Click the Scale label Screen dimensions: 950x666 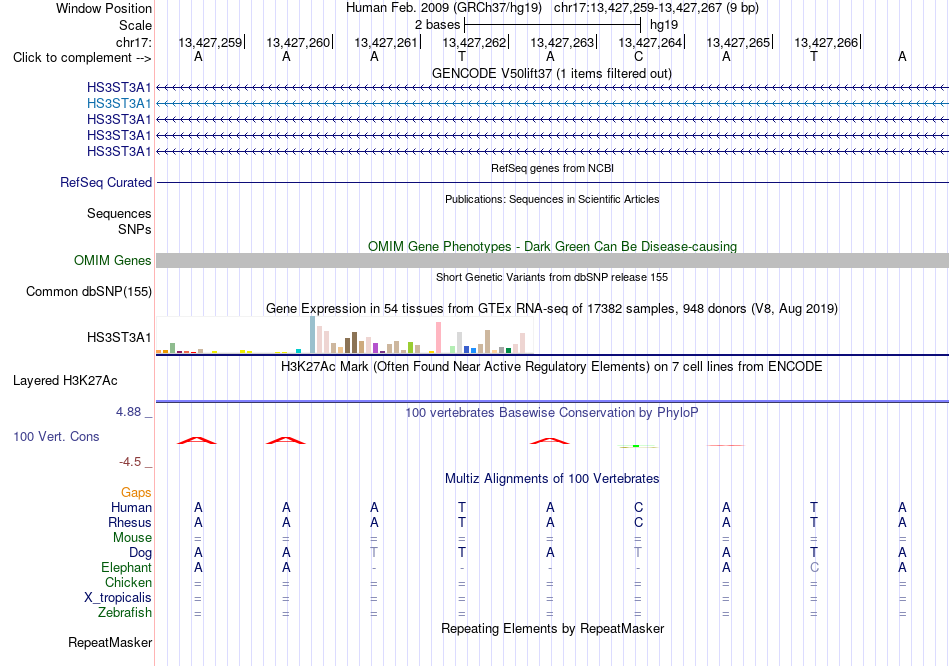coord(135,25)
